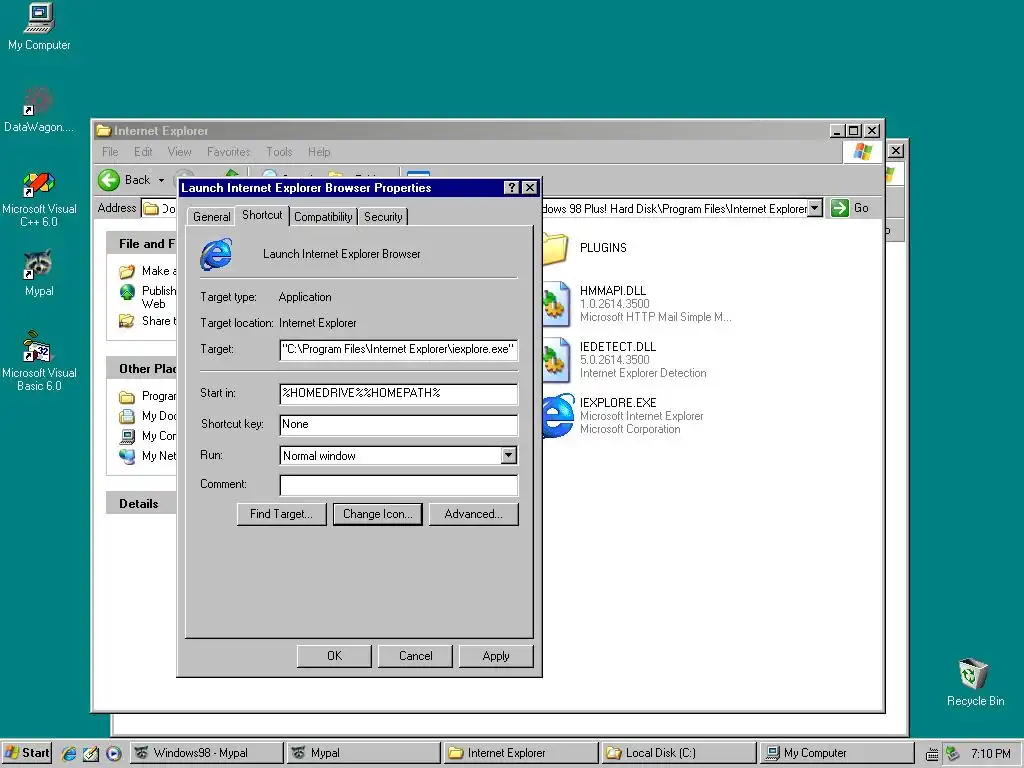Switch to the Compatibility tab

click(x=323, y=217)
